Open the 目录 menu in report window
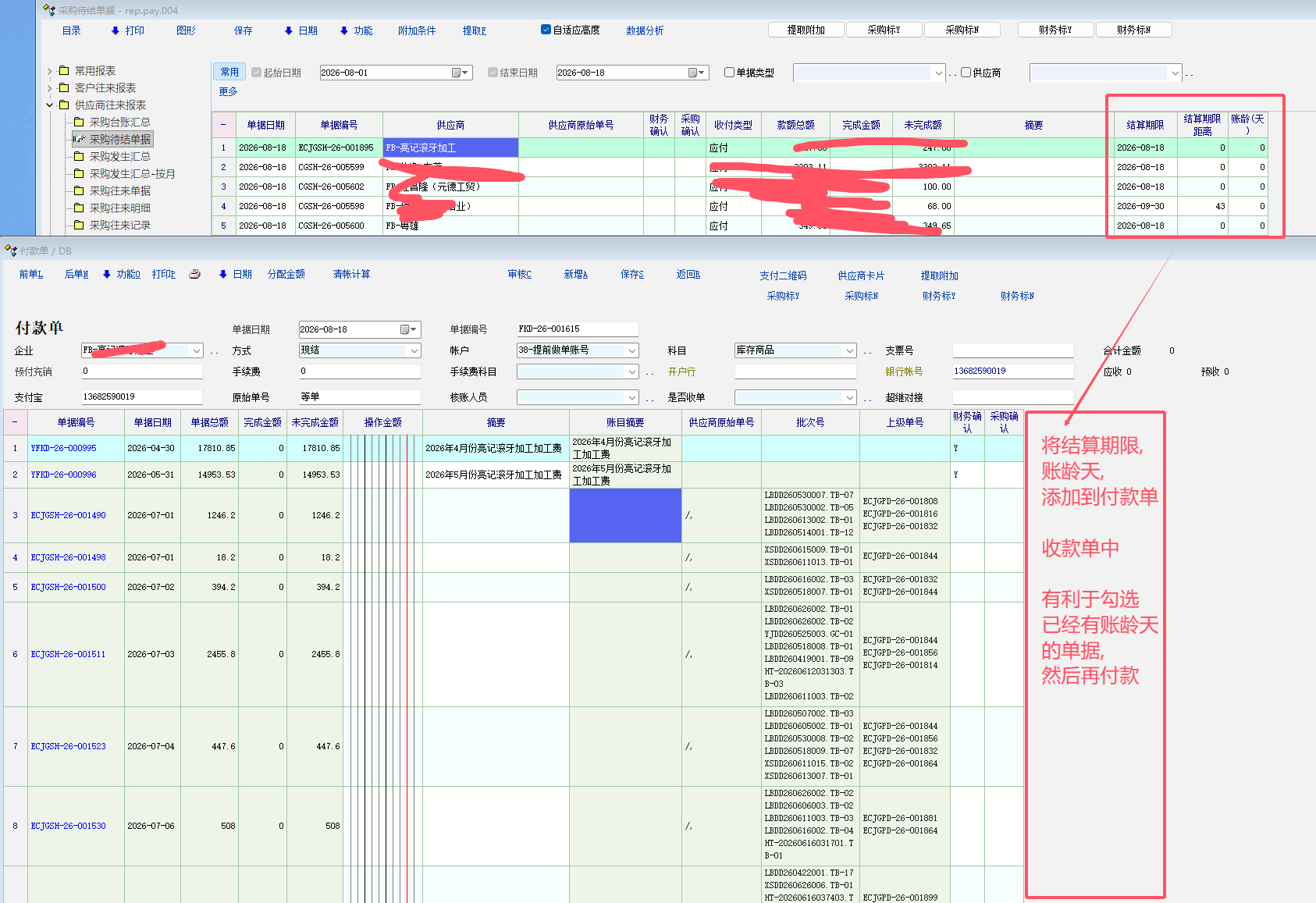Viewport: 1316px width, 903px height. (x=72, y=30)
